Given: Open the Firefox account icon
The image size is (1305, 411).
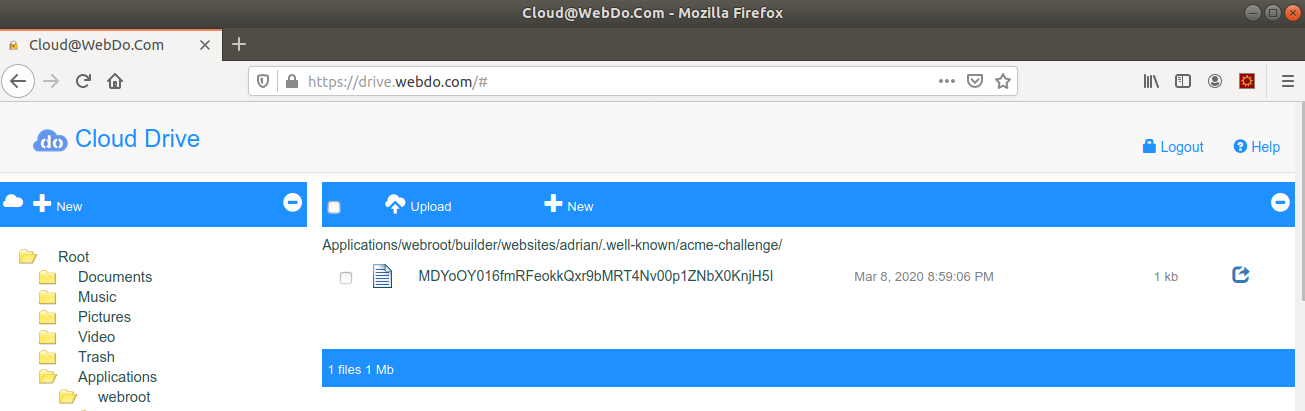Looking at the screenshot, I should [x=1215, y=81].
